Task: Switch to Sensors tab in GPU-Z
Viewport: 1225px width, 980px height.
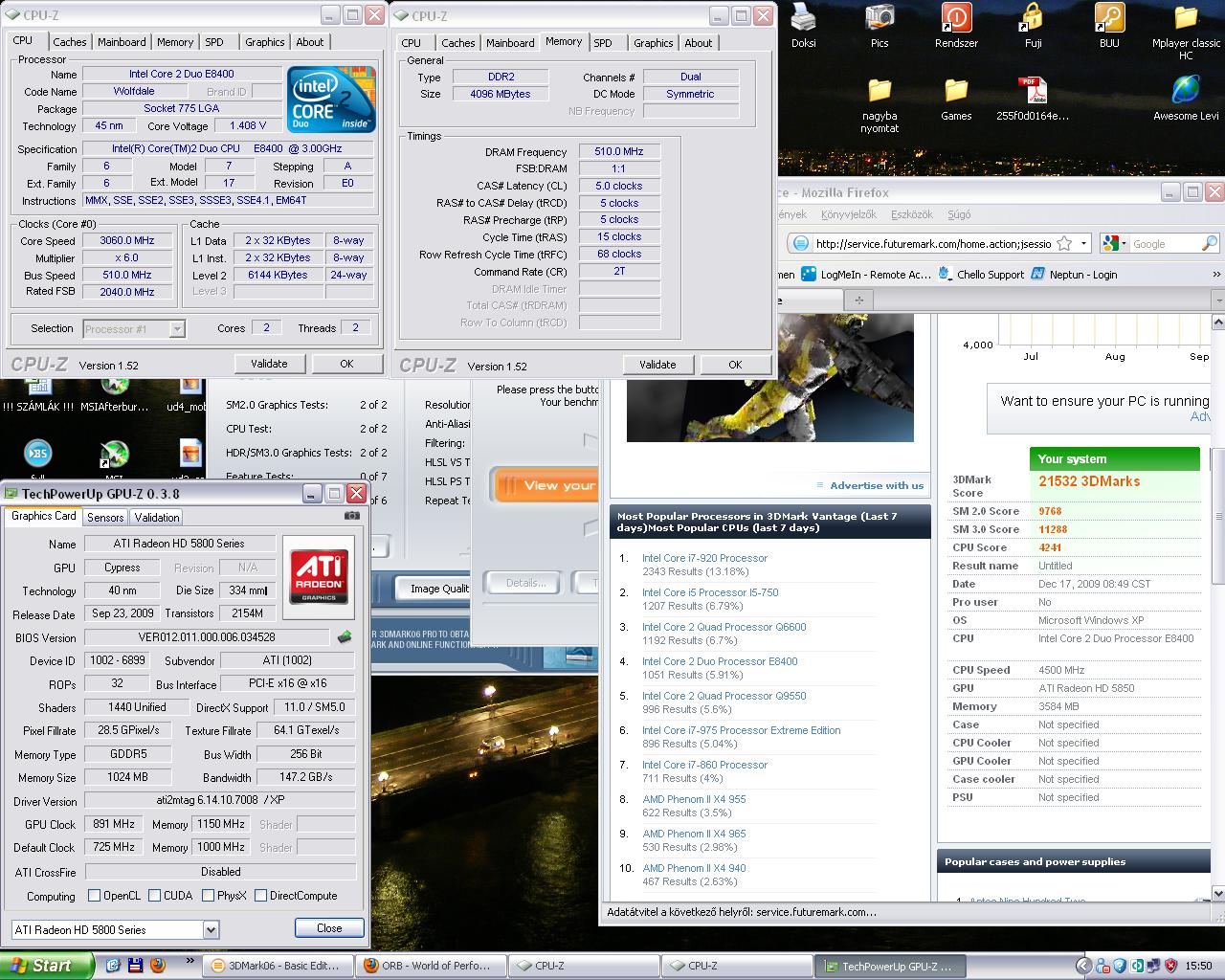Action: [105, 517]
